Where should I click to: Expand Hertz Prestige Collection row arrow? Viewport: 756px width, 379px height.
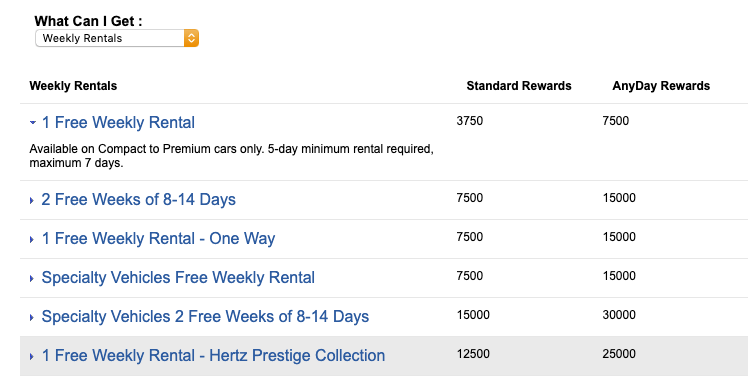click(x=32, y=356)
